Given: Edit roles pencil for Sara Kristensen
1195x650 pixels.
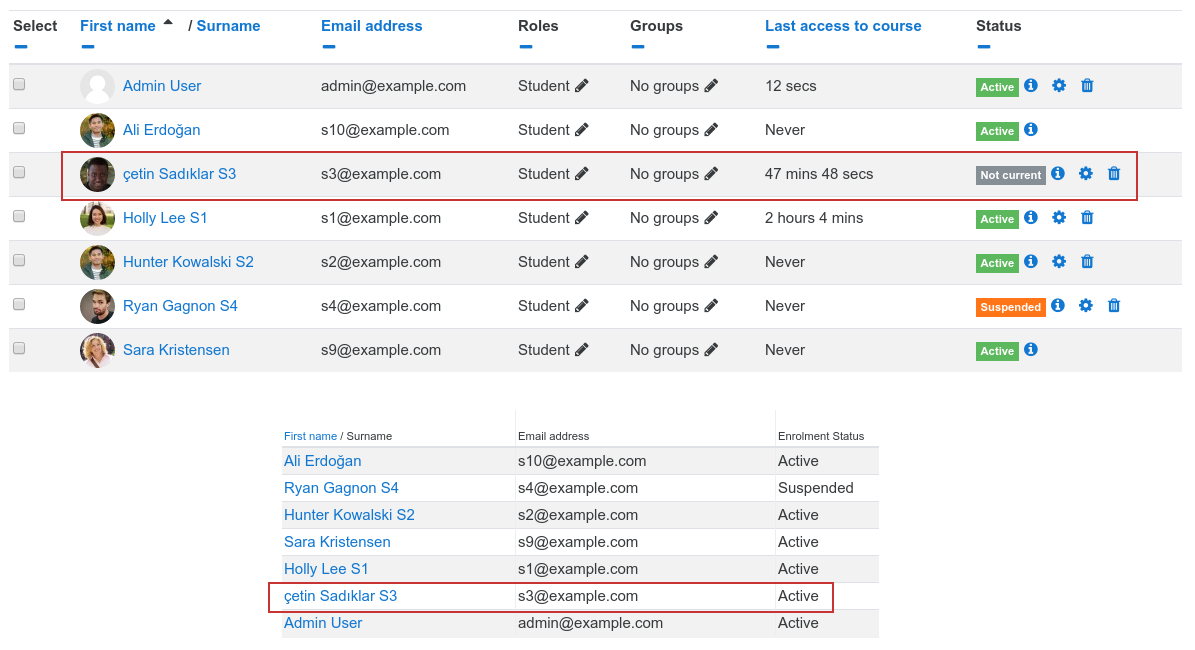Looking at the screenshot, I should click(581, 351).
